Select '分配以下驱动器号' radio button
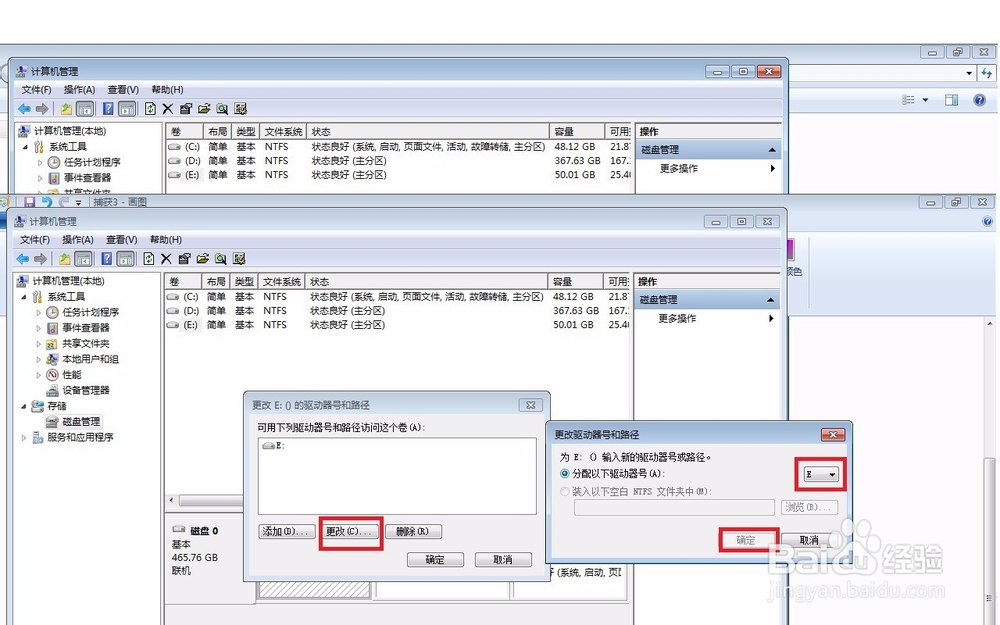This screenshot has width=1000, height=625. click(x=564, y=474)
